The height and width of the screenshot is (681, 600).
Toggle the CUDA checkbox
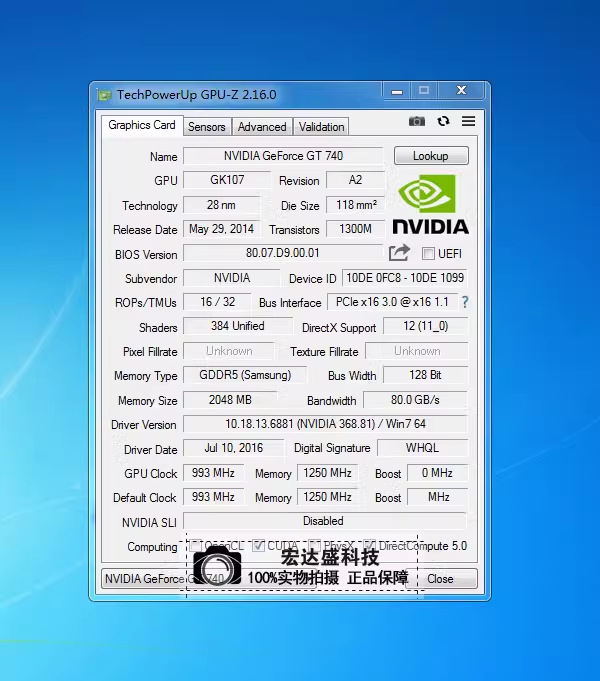click(258, 545)
